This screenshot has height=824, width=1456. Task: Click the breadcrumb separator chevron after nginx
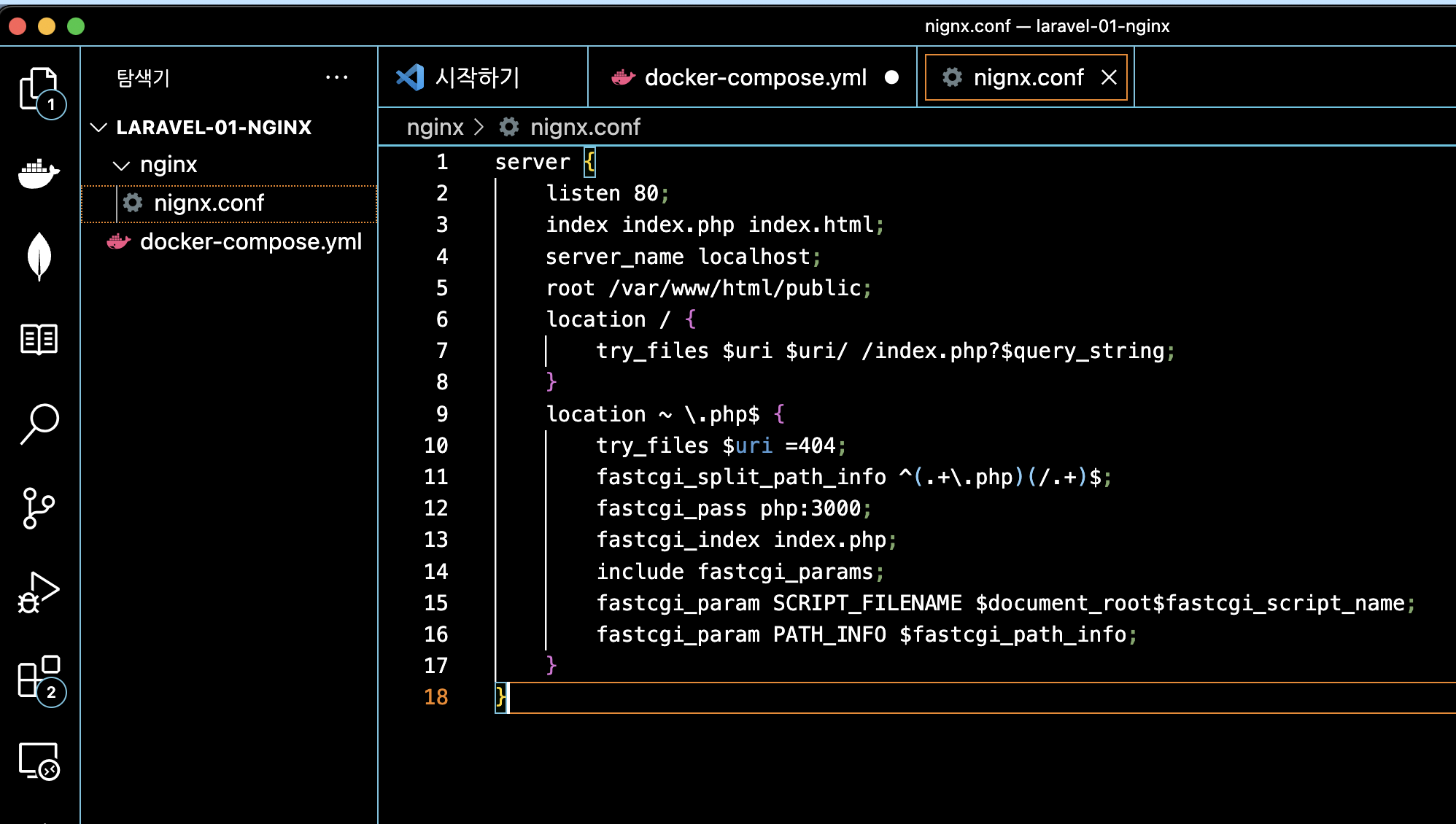[x=479, y=127]
